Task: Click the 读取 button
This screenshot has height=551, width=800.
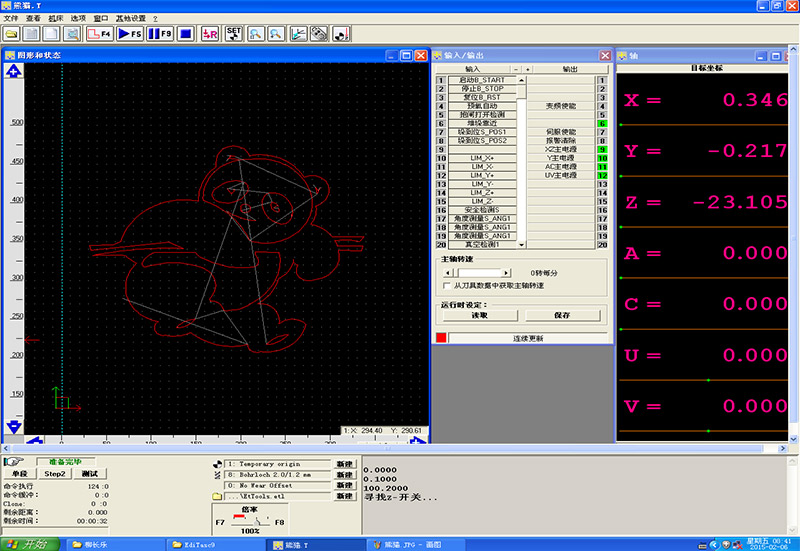Action: [x=480, y=315]
